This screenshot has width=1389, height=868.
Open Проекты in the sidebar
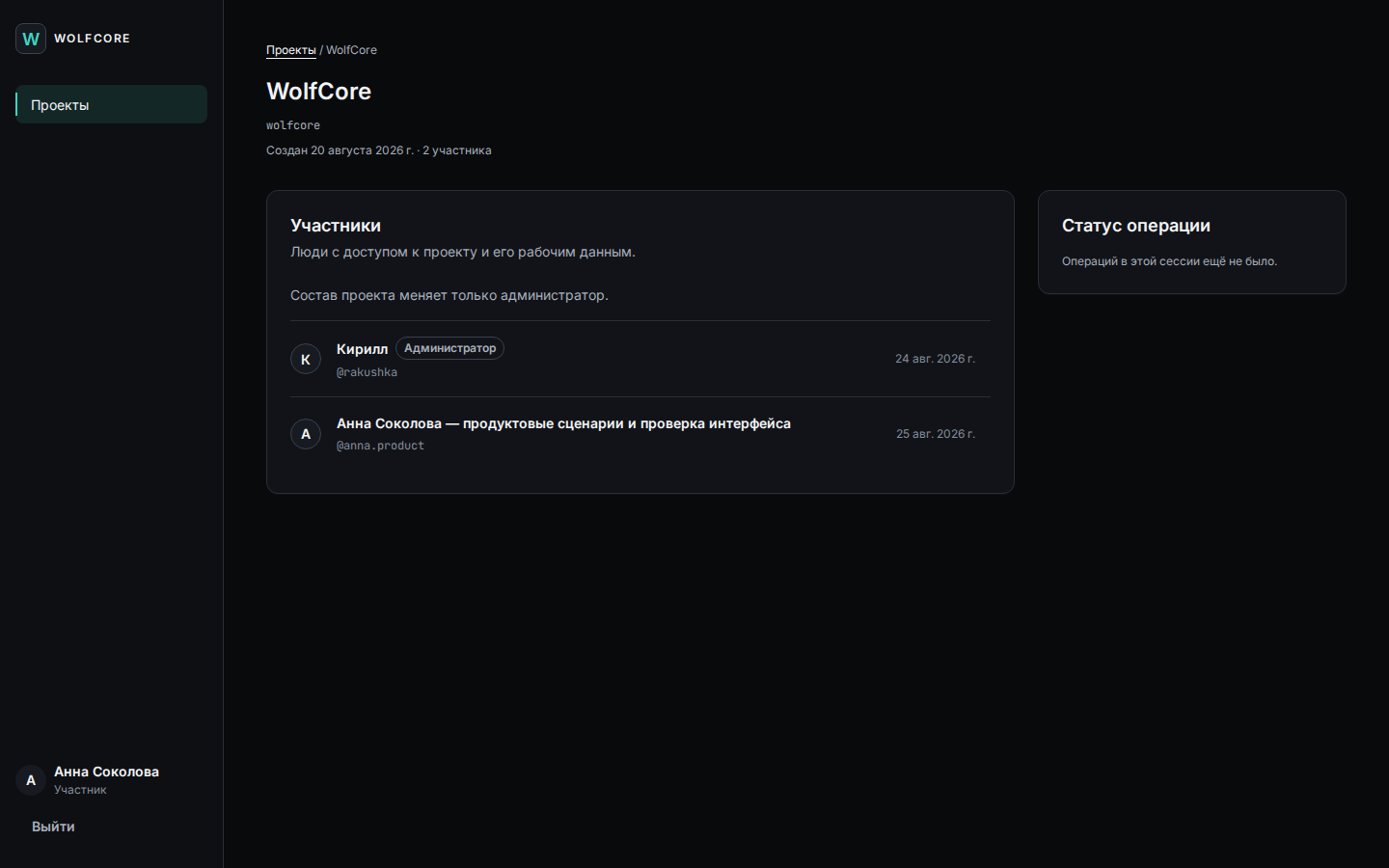(111, 104)
